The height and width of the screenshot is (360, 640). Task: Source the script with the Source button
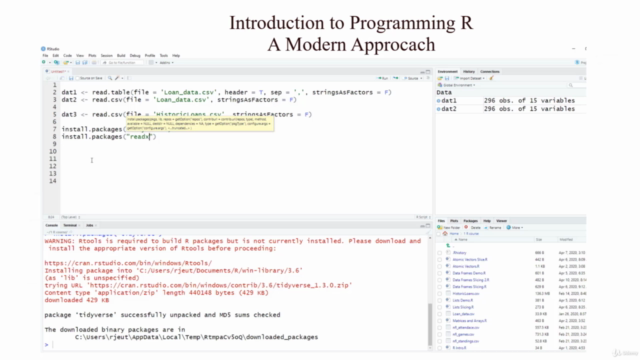(411, 78)
